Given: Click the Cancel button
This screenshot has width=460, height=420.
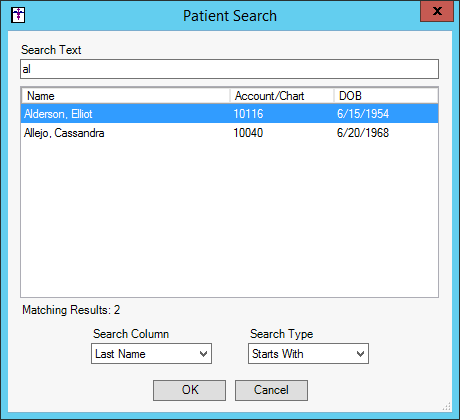Looking at the screenshot, I should coord(271,390).
